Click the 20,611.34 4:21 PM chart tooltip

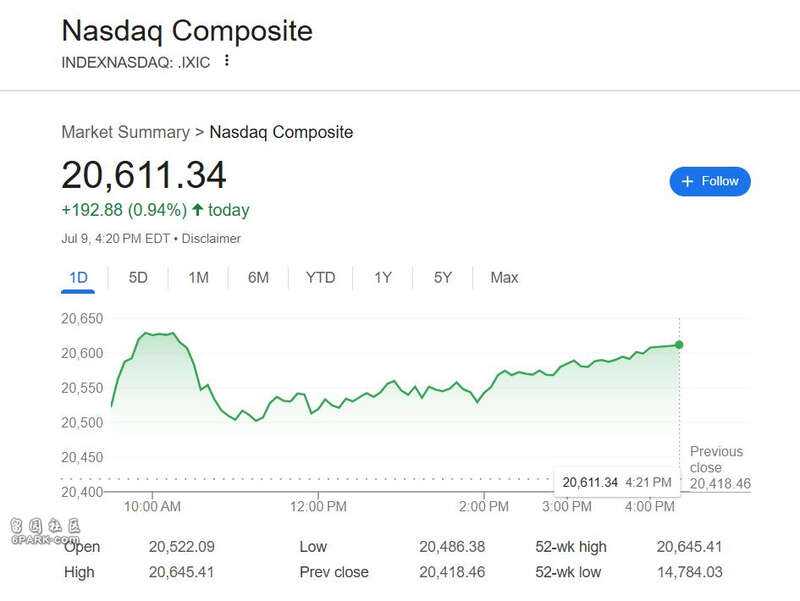click(617, 482)
